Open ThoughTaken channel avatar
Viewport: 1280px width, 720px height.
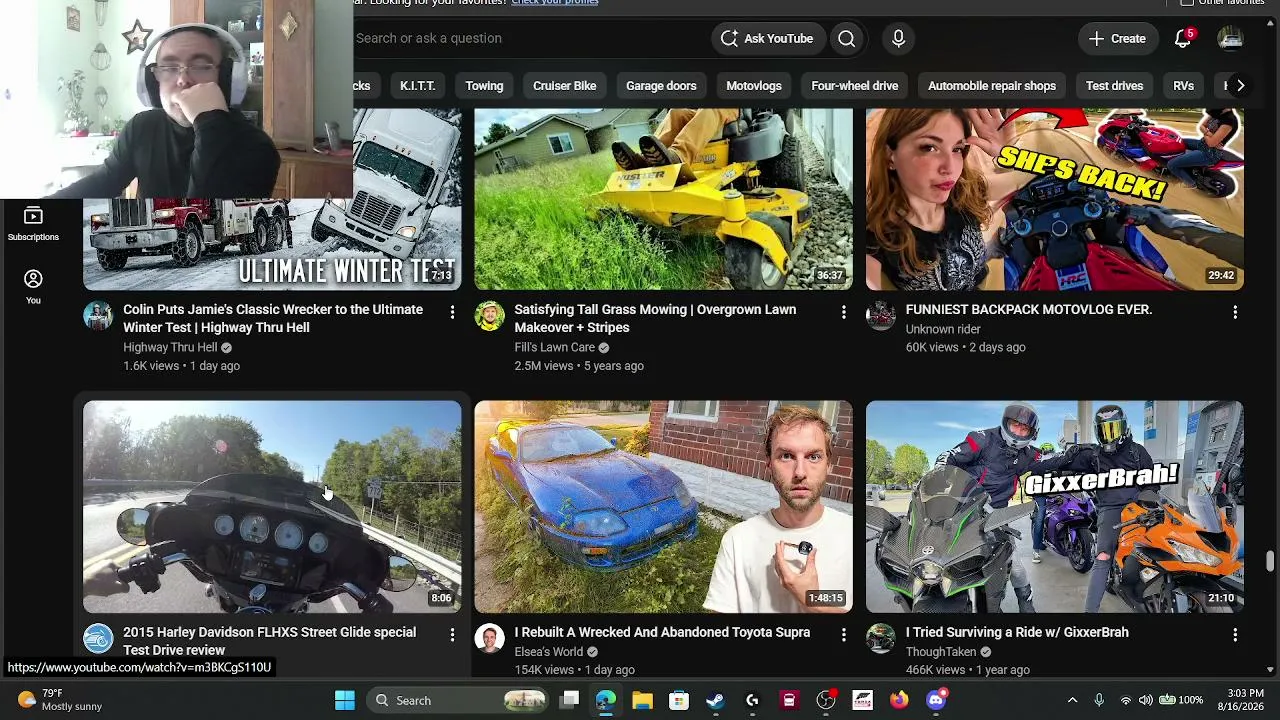coord(880,638)
